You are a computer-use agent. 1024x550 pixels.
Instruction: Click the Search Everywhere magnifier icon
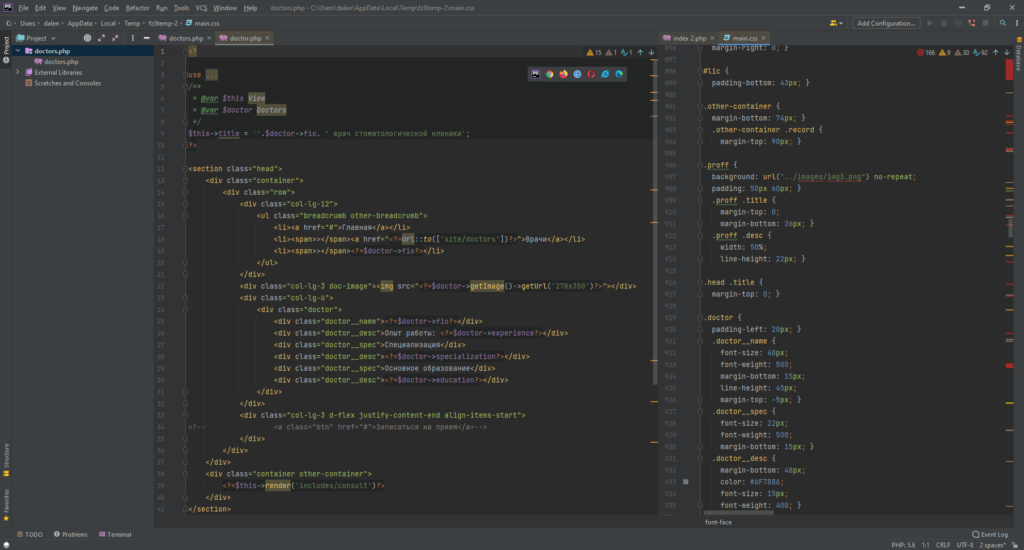(1003, 23)
